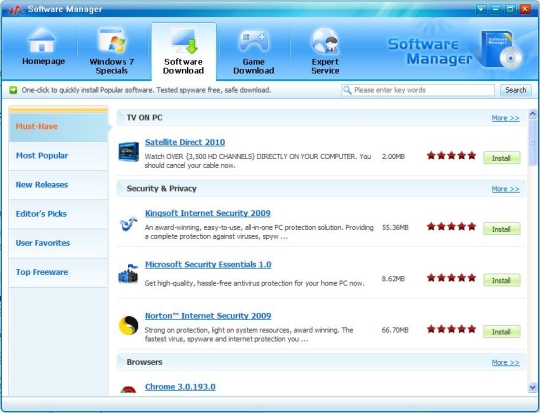This screenshot has width=540, height=413.
Task: Click star rating for Kingsoft Internet Security
Action: click(x=451, y=227)
